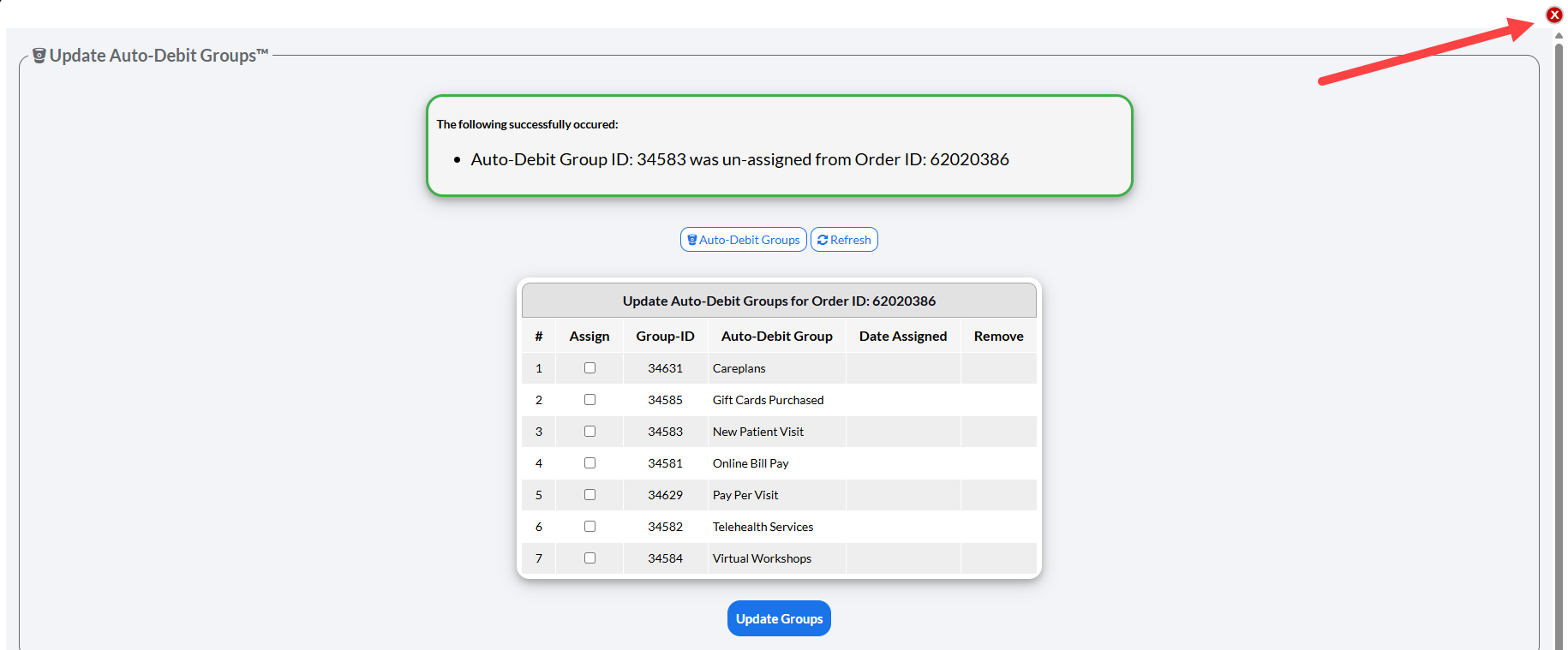Click the Assign column header
The height and width of the screenshot is (650, 1568).
[589, 337]
